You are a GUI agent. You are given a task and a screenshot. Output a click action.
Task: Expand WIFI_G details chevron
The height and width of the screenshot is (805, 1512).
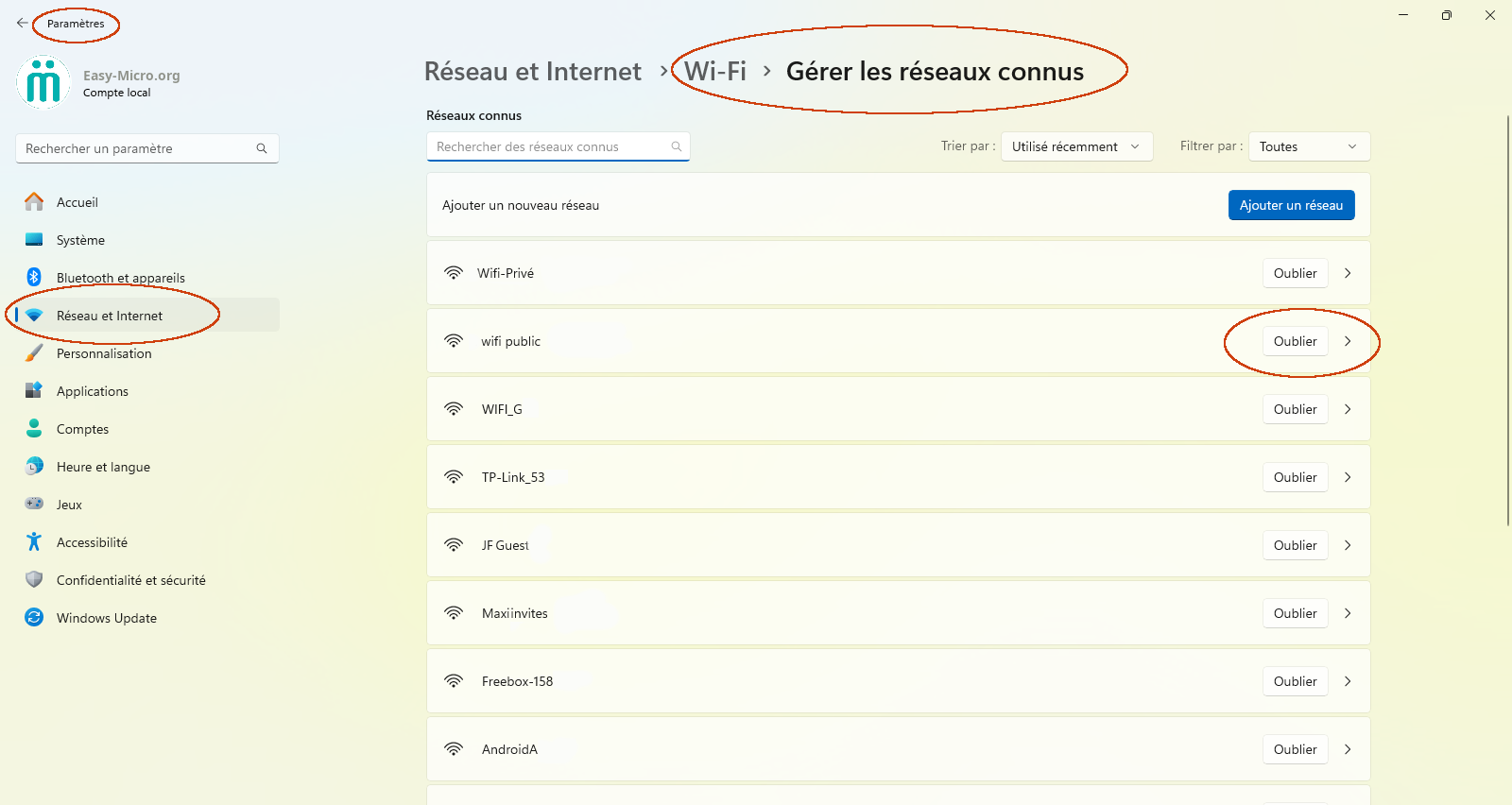pyautogui.click(x=1348, y=409)
